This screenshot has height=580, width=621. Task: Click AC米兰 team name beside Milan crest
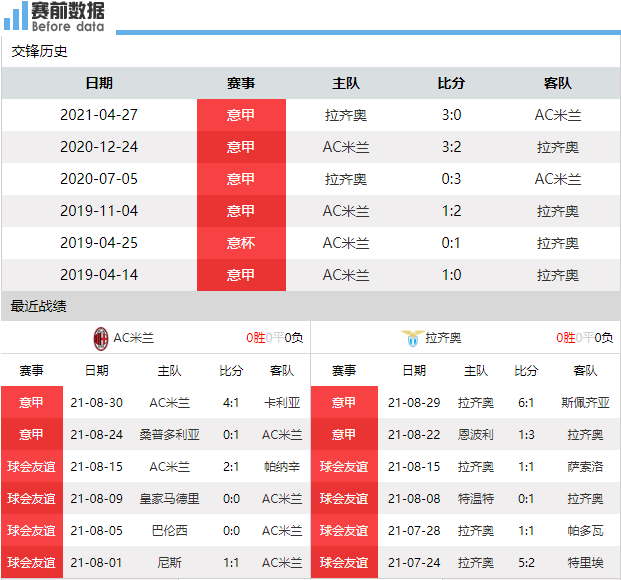[x=133, y=338]
